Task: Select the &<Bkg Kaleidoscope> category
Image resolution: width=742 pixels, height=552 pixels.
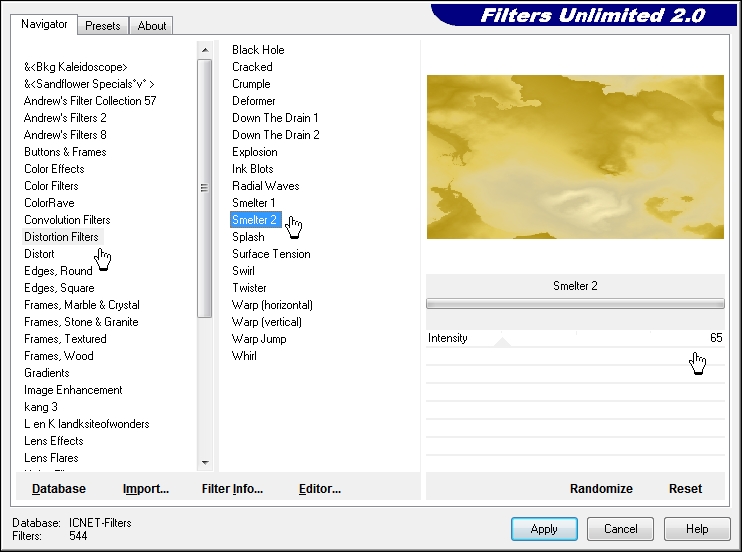Action: click(x=76, y=67)
